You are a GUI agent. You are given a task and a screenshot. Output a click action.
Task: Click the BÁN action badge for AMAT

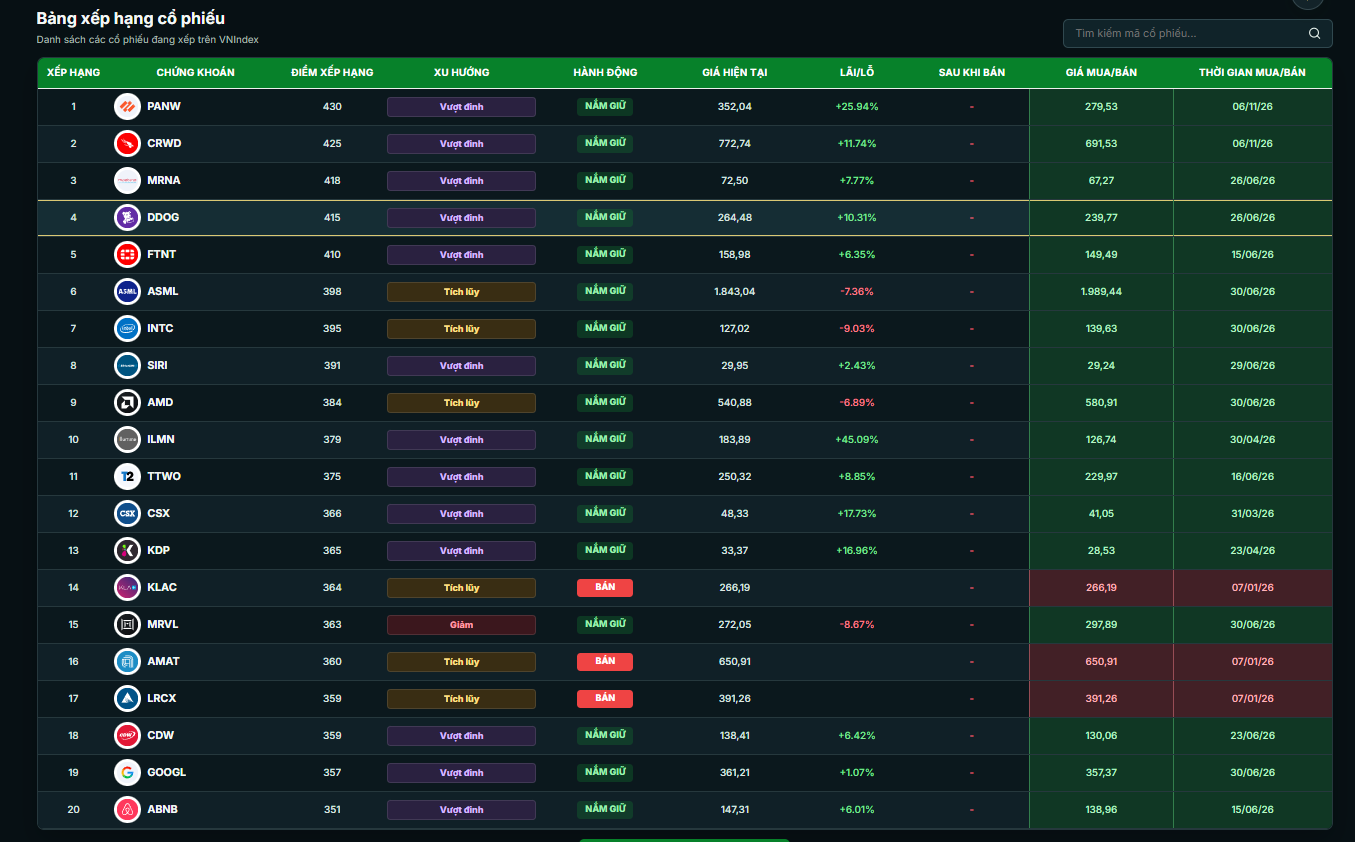point(605,661)
